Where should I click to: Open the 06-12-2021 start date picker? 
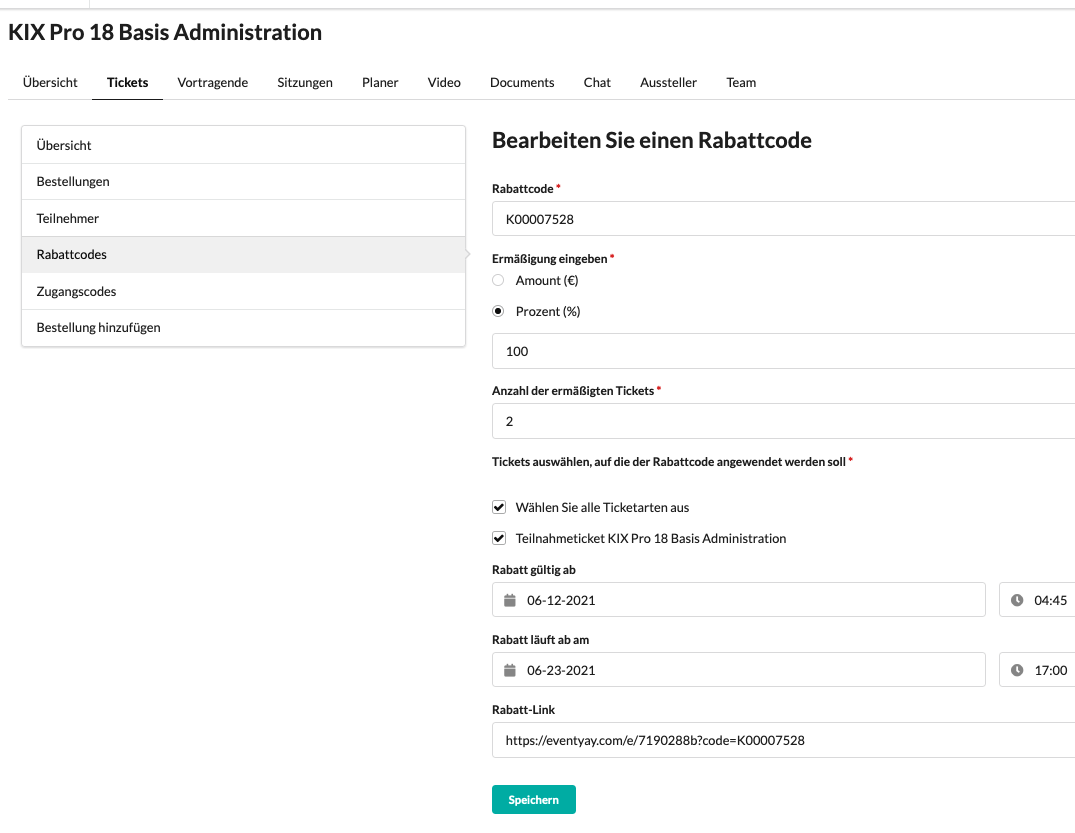(x=738, y=600)
